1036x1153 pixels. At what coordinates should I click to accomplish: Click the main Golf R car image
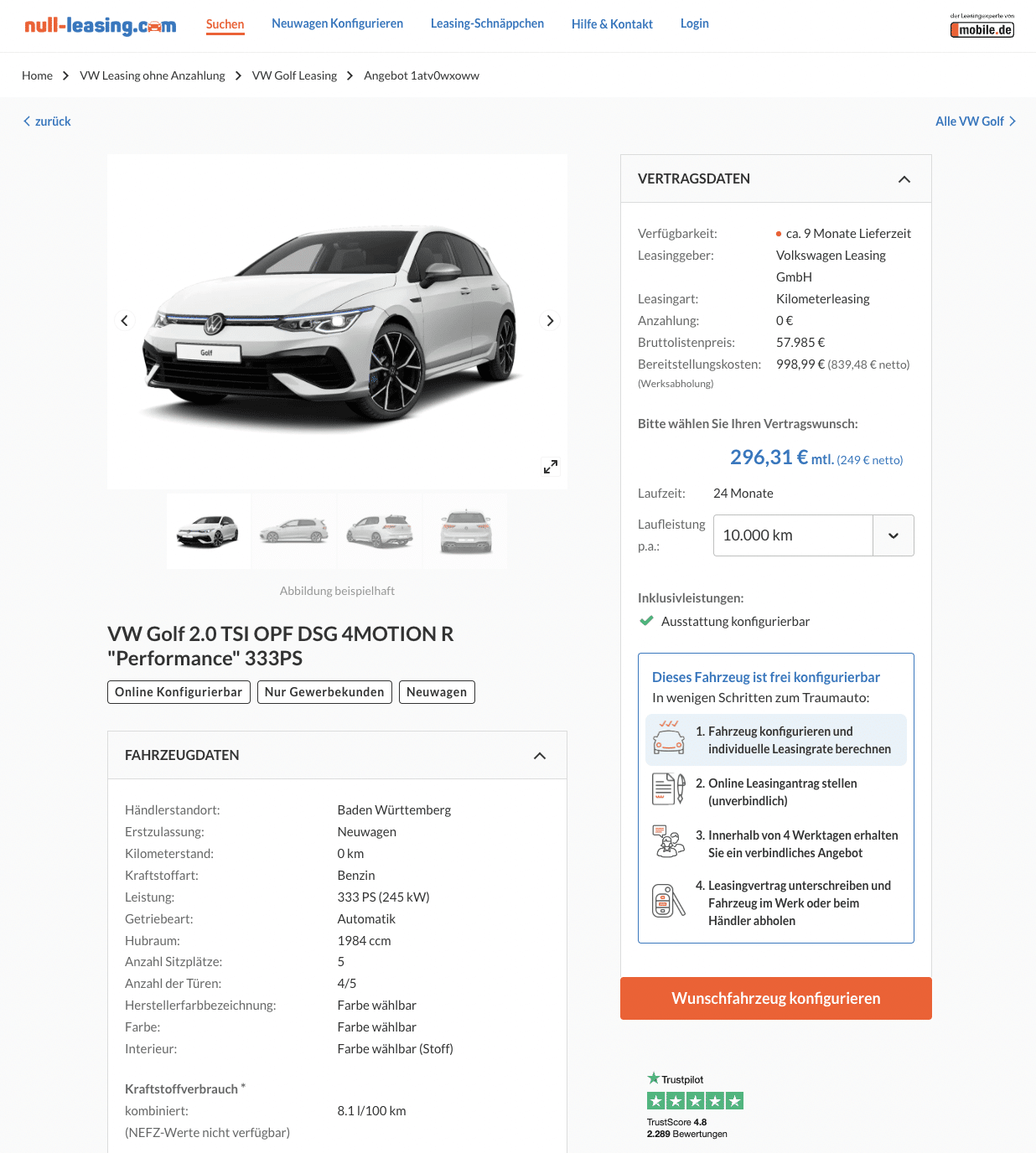click(337, 322)
